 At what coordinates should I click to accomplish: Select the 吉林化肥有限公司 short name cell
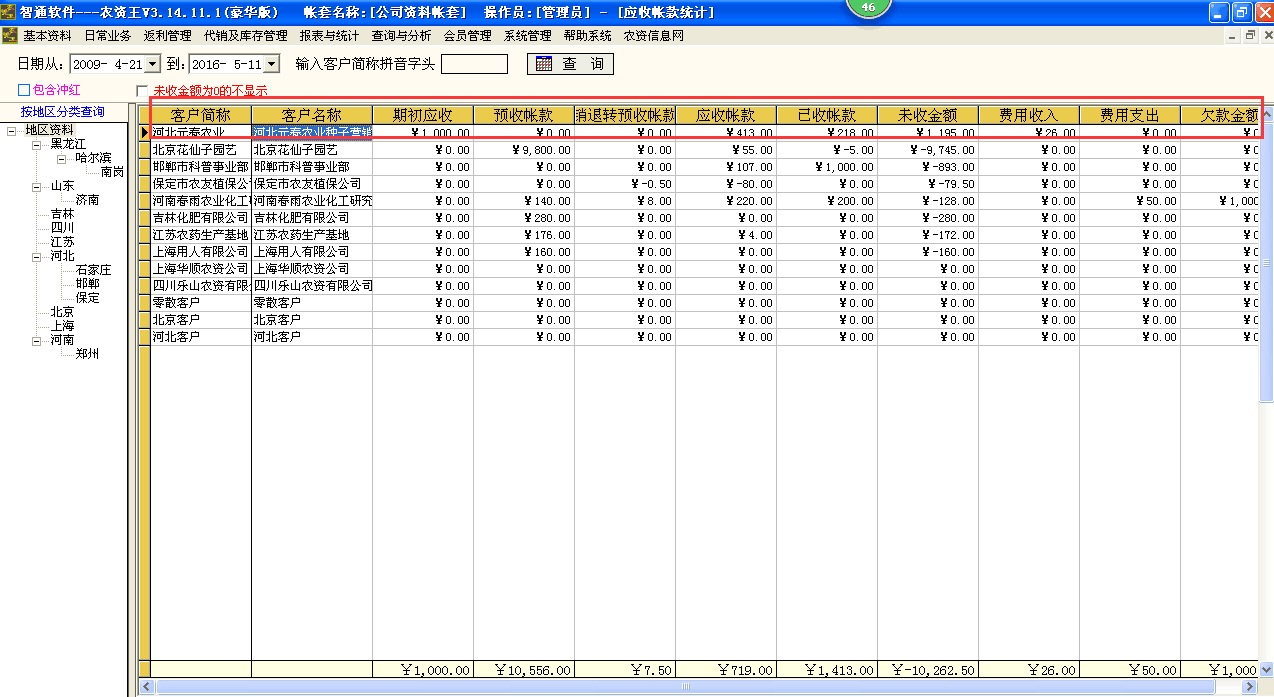(x=201, y=218)
